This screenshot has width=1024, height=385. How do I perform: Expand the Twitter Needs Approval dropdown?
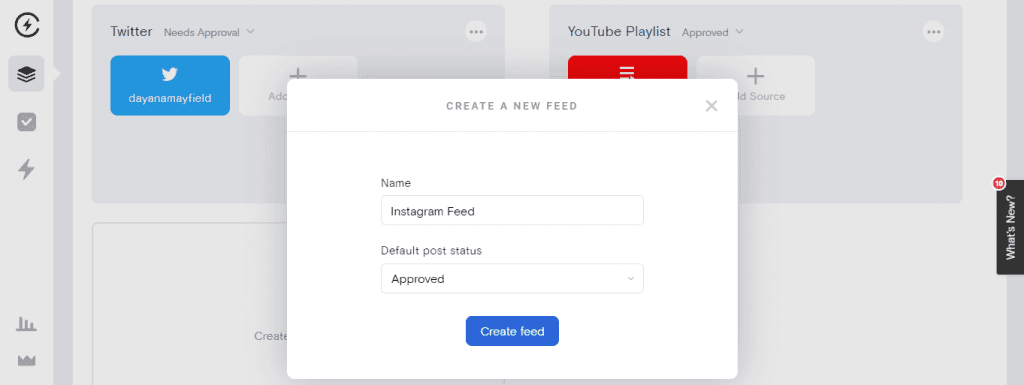pyautogui.click(x=209, y=32)
